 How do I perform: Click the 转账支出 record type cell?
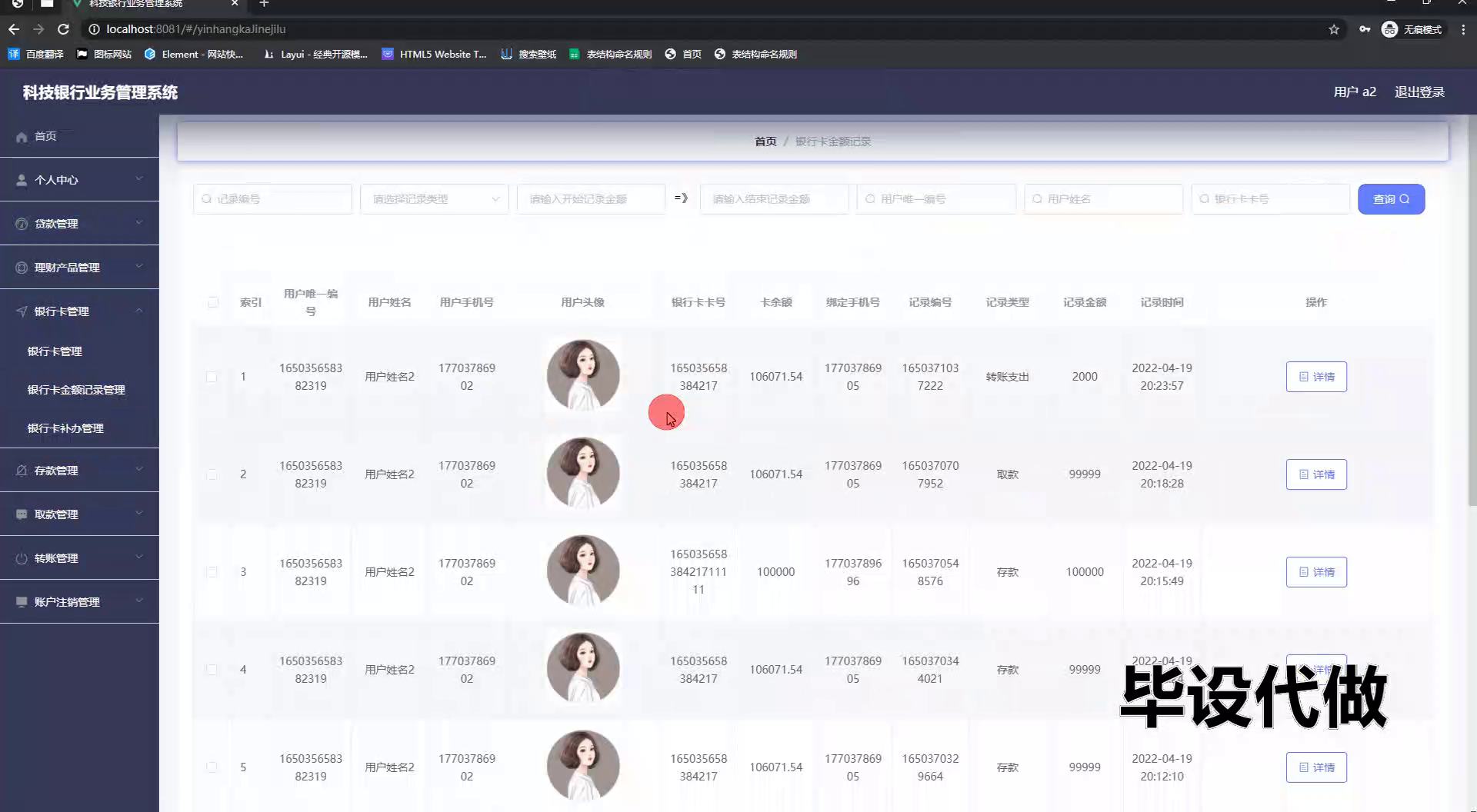click(x=1008, y=377)
